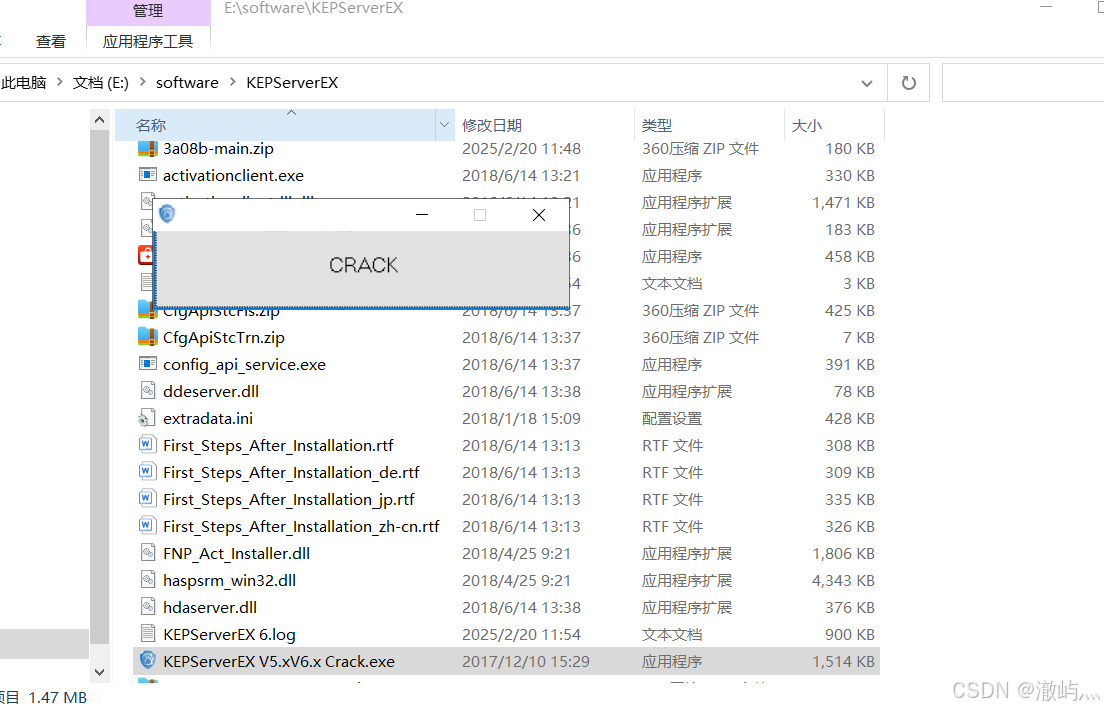Select file KEPServerEX 6.log

pyautogui.click(x=229, y=635)
